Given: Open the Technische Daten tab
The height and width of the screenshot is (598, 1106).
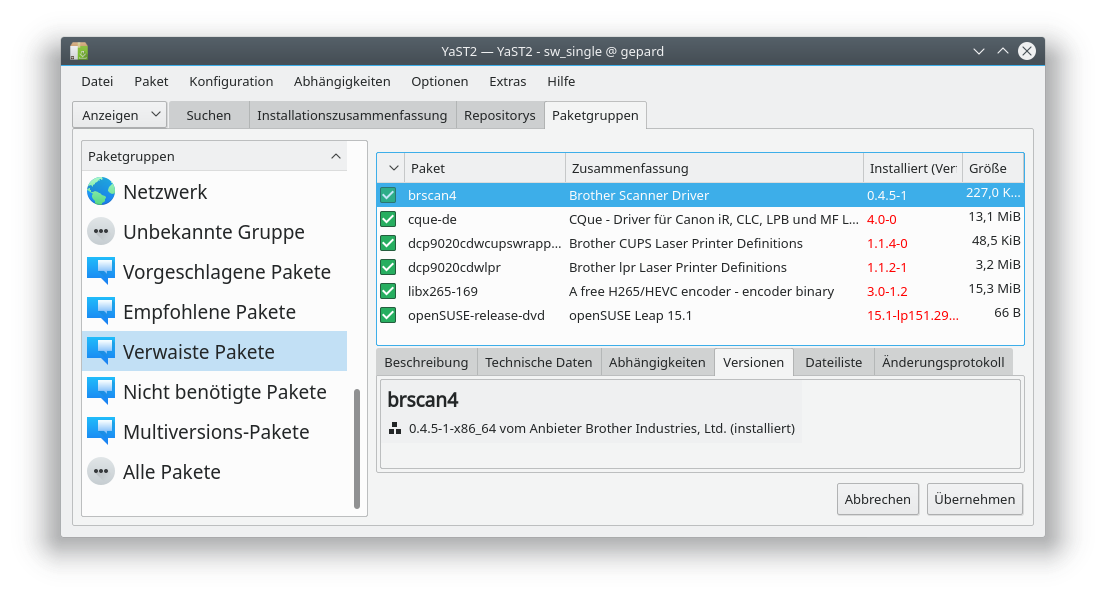Looking at the screenshot, I should 538,362.
